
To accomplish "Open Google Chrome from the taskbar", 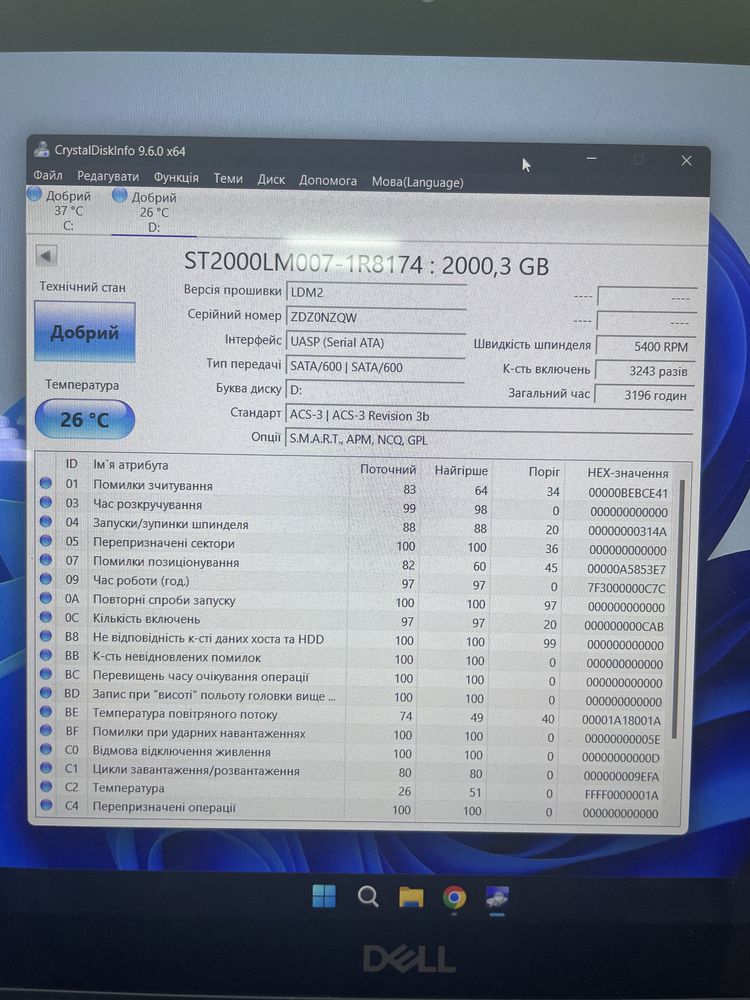I will pyautogui.click(x=454, y=897).
